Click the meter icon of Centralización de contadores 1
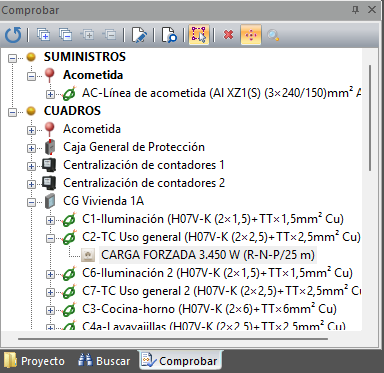Viewport: 384px width, 373px height. click(49, 165)
